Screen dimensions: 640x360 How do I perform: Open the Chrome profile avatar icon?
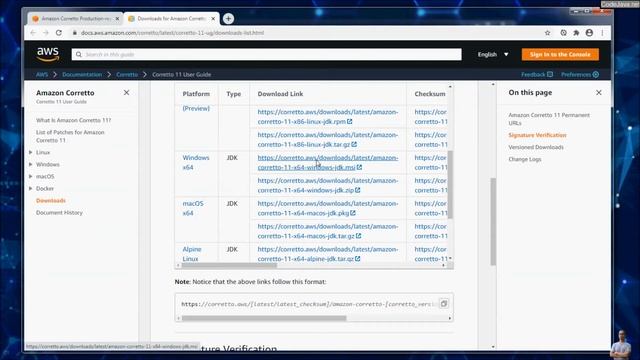point(589,33)
